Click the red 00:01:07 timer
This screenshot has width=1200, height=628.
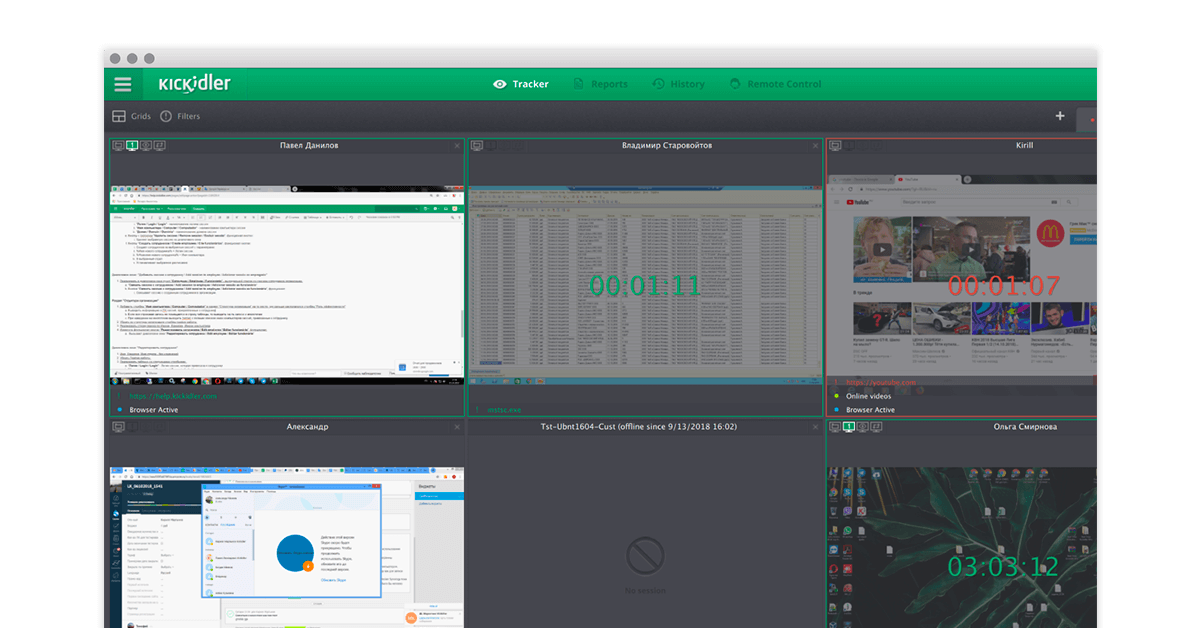1004,286
